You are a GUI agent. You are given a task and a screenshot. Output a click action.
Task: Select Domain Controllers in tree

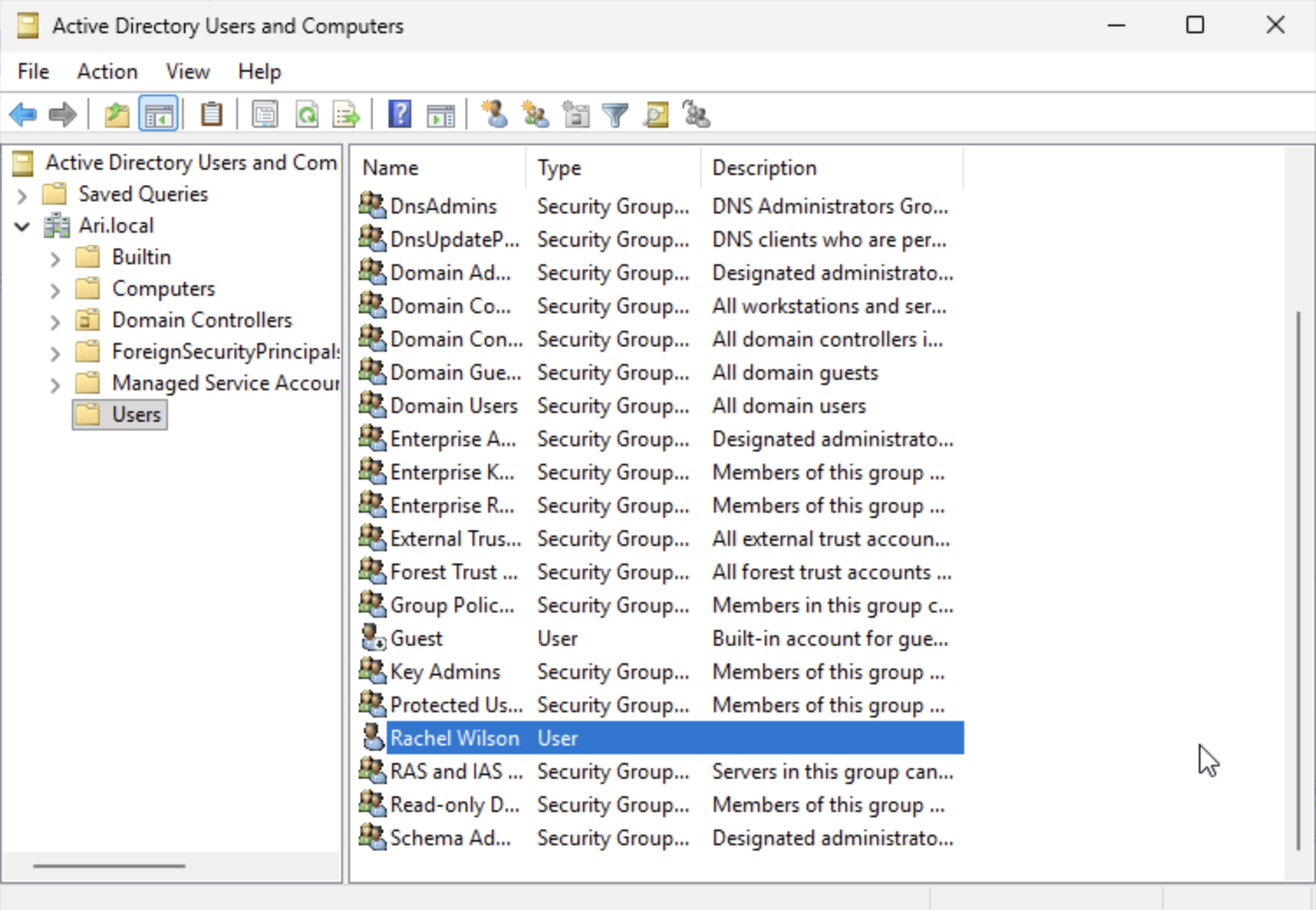coord(201,320)
